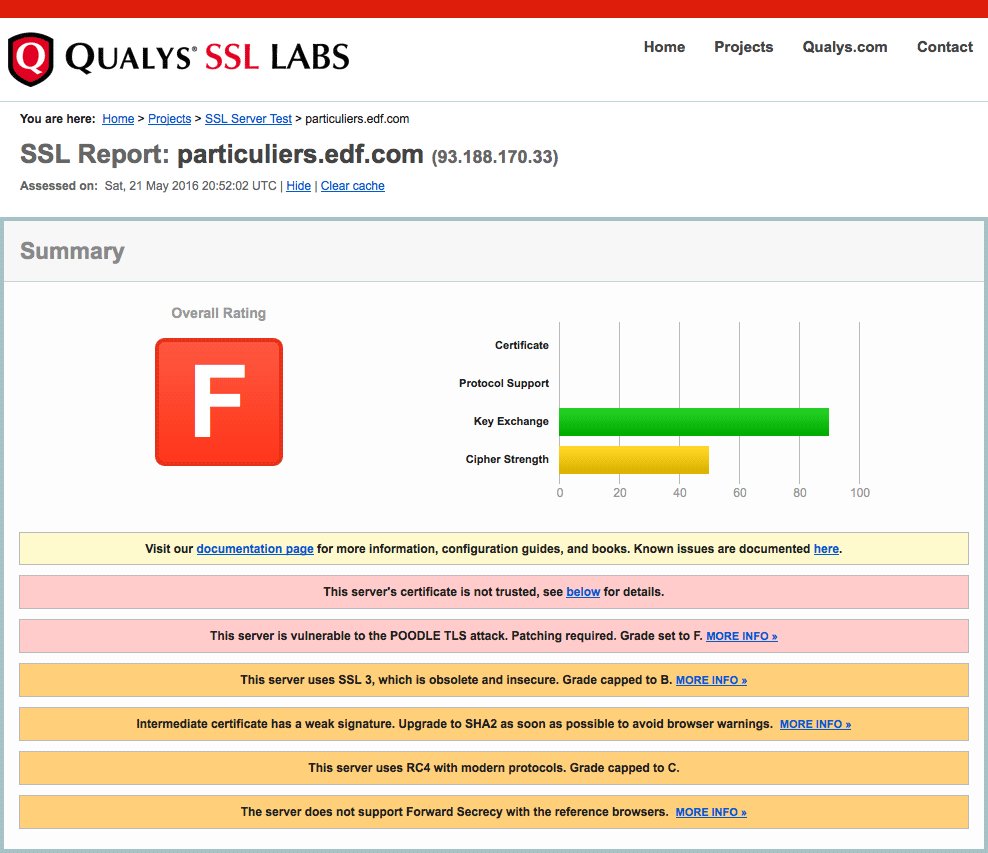Go to Qualys.com from the top navigation
The height and width of the screenshot is (853, 988).
tap(844, 47)
